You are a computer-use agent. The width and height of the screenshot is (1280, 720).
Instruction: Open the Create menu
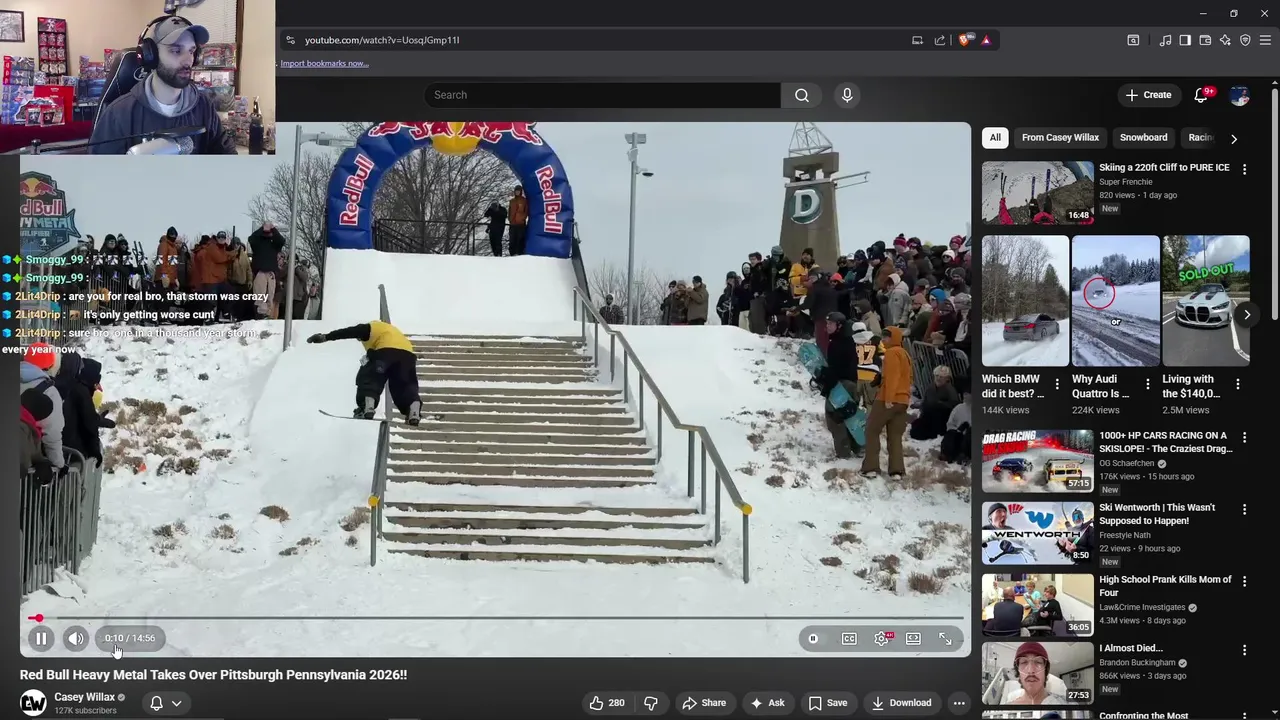[1148, 95]
